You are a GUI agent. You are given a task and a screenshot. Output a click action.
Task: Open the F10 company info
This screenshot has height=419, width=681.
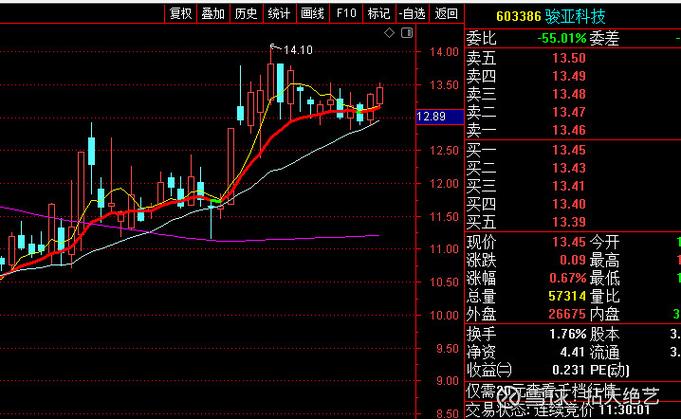346,13
